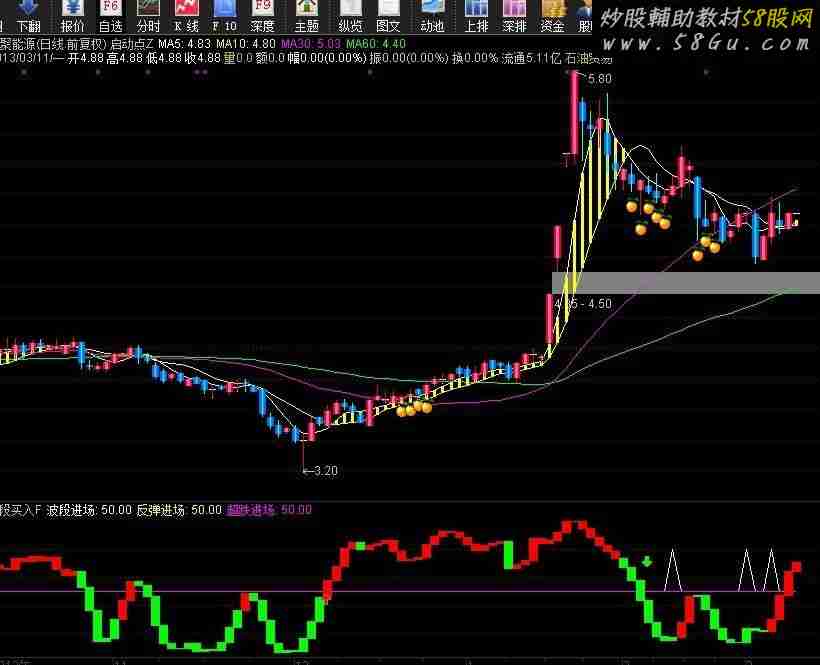Click the purple 超跌进场 50.00 label
The image size is (820, 665).
tap(269, 510)
